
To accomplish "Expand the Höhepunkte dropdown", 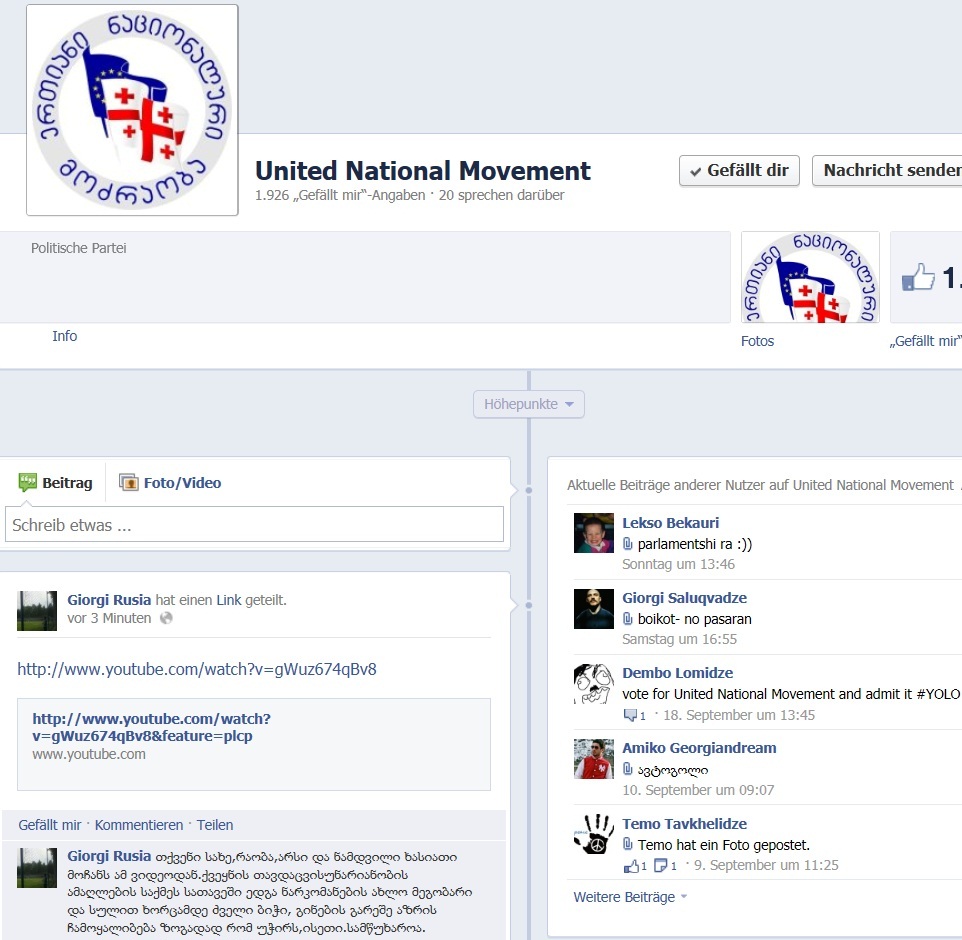I will click(x=528, y=404).
